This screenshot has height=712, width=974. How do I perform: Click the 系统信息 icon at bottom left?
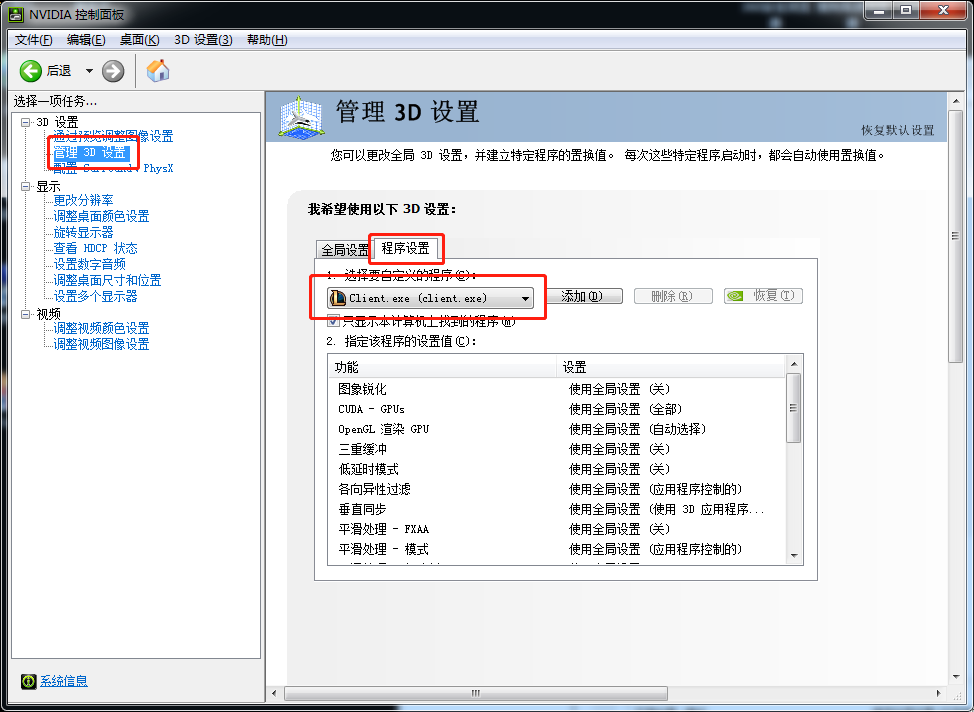(x=28, y=681)
